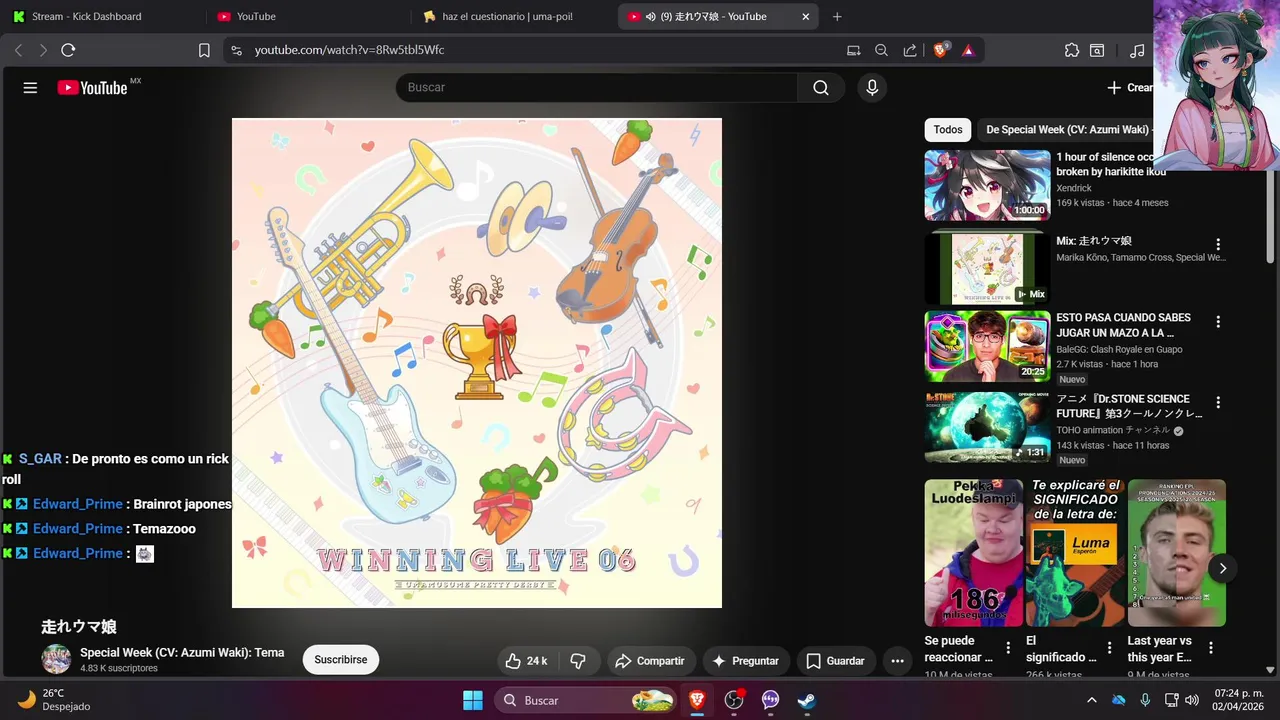Open the zoom magnifier icon in address bar
1280x720 pixels.
881,50
